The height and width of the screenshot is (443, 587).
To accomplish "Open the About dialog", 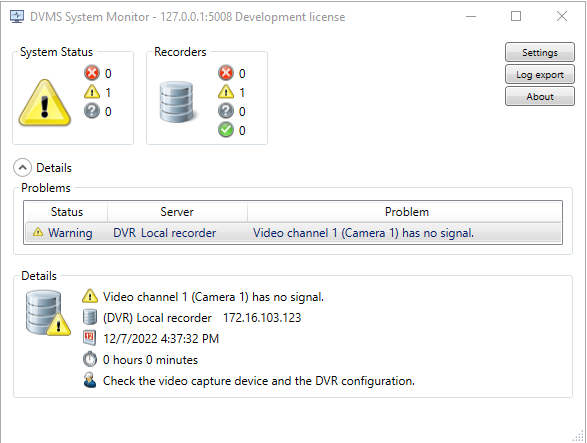I will tap(539, 97).
